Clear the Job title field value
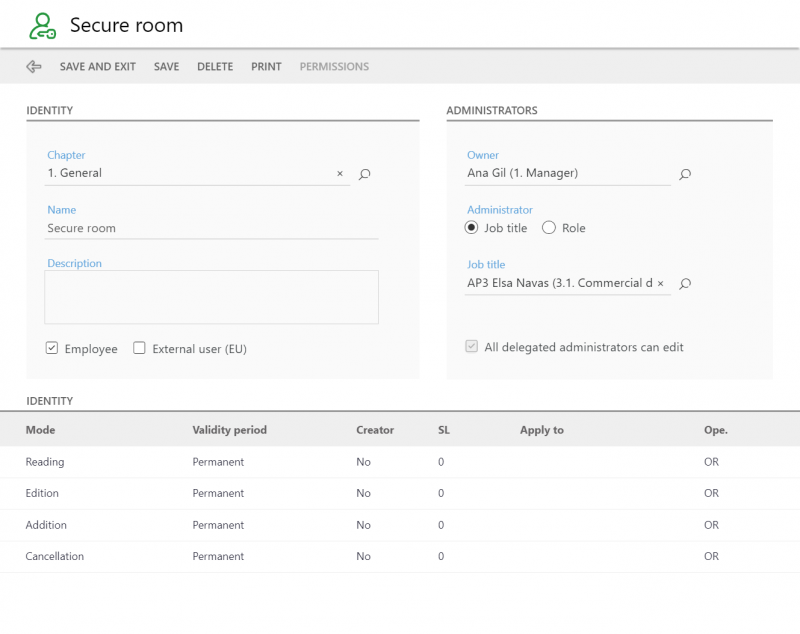This screenshot has height=634, width=800. pyautogui.click(x=660, y=283)
